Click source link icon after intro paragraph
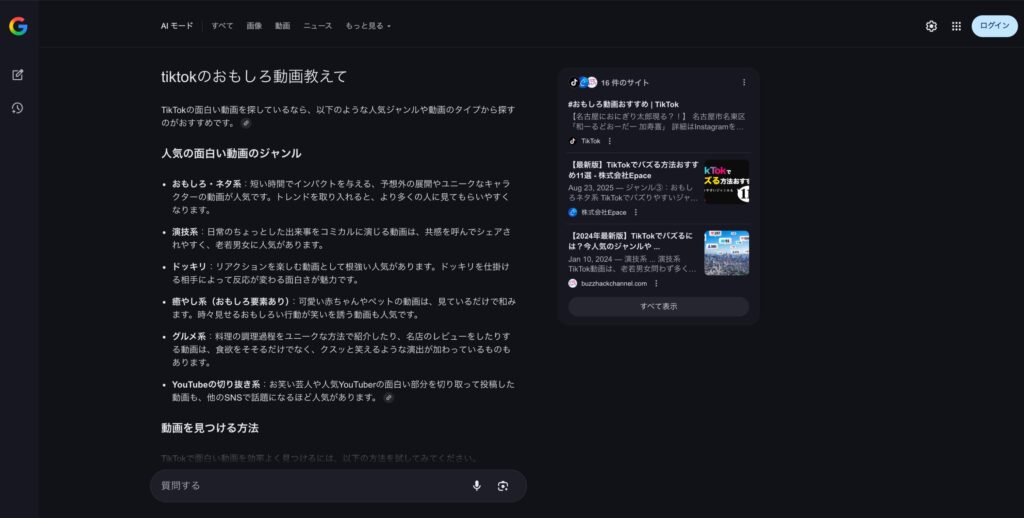This screenshot has height=518, width=1024. point(246,123)
